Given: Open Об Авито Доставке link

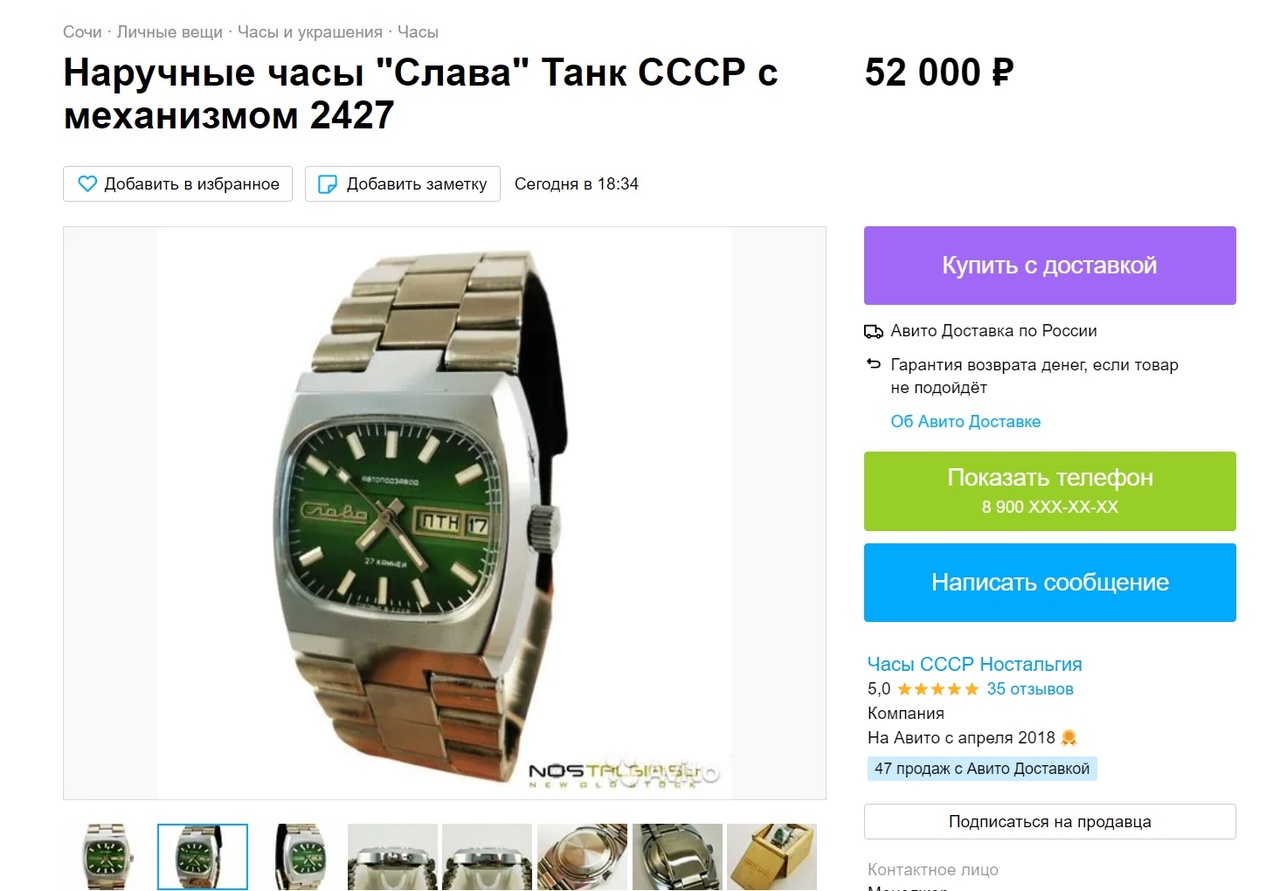Looking at the screenshot, I should pos(966,421).
